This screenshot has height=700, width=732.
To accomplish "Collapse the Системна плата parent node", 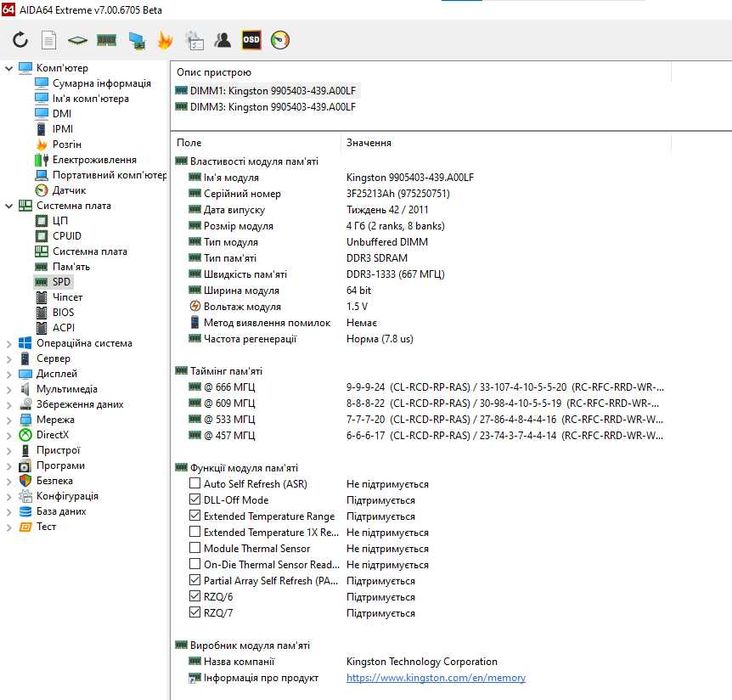I will pos(9,205).
